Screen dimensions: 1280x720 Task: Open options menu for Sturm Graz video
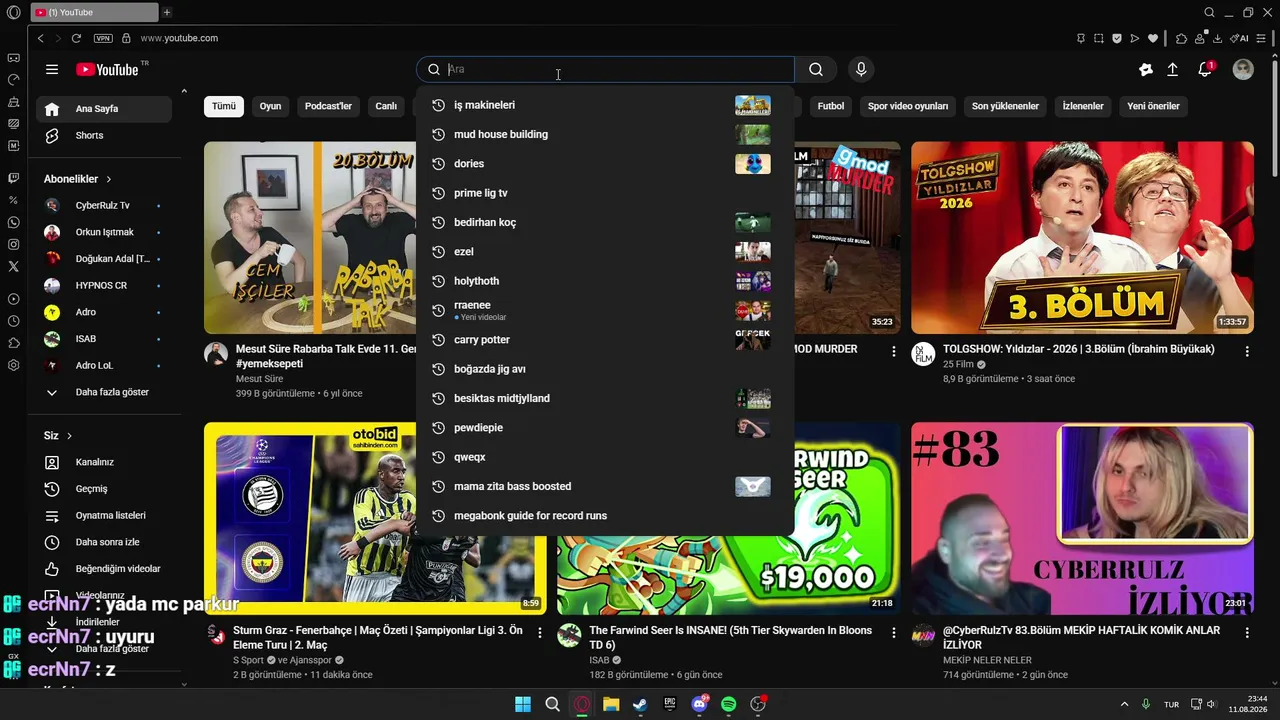(540, 632)
